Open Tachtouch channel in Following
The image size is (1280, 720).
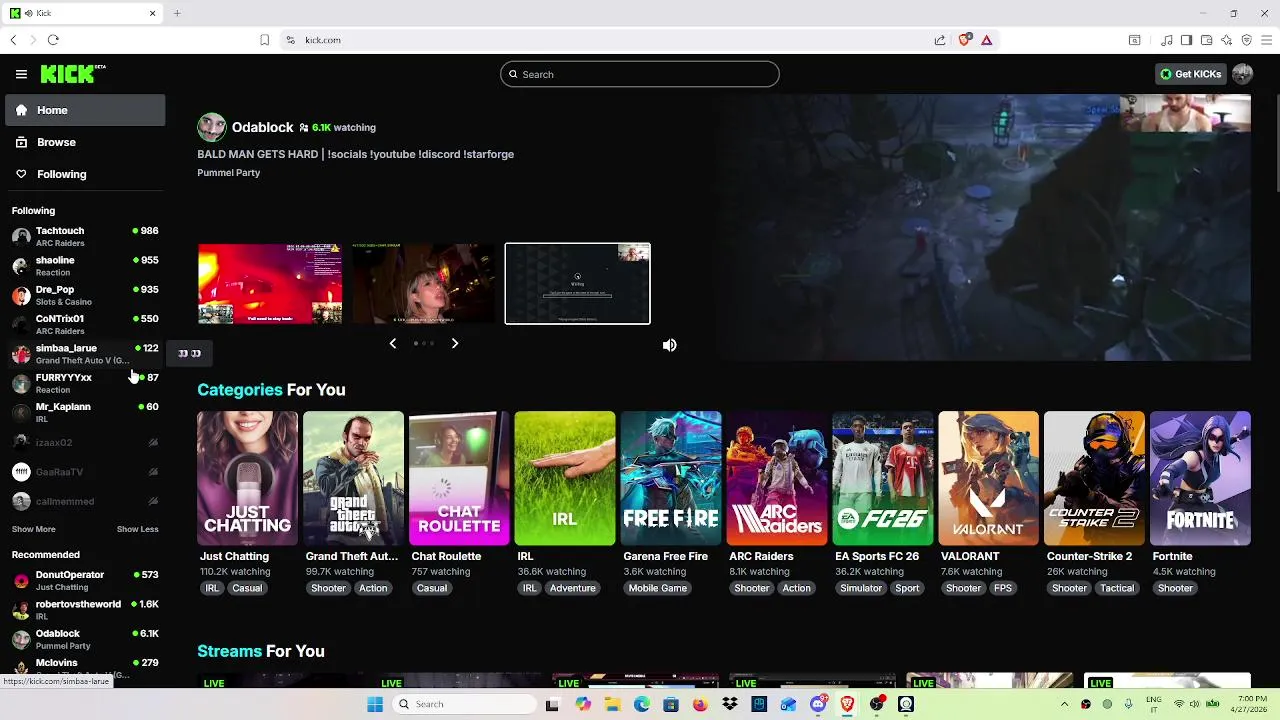(85, 236)
